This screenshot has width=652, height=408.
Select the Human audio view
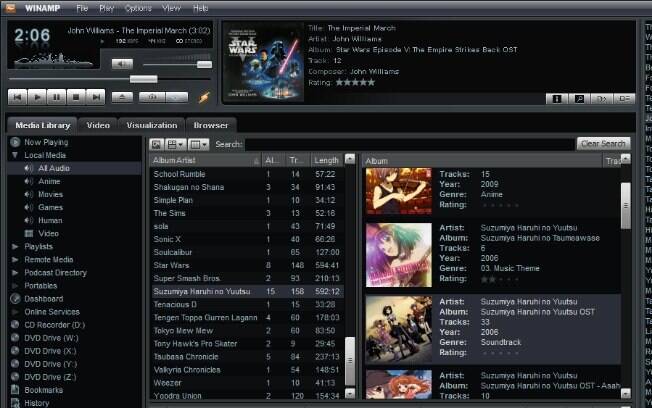click(x=50, y=220)
